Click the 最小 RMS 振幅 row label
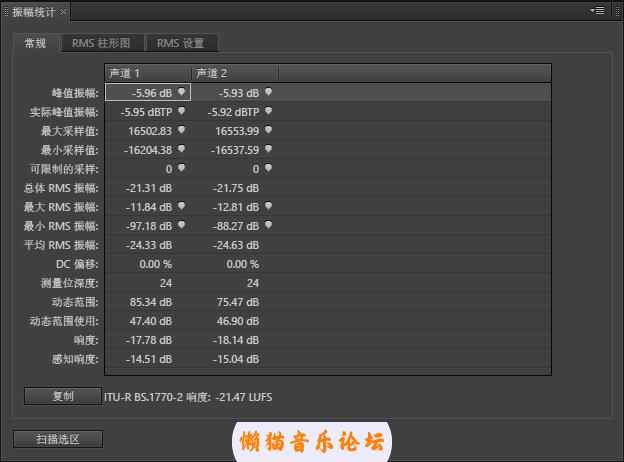Viewport: 624px width, 462px height. pyautogui.click(x=61, y=226)
